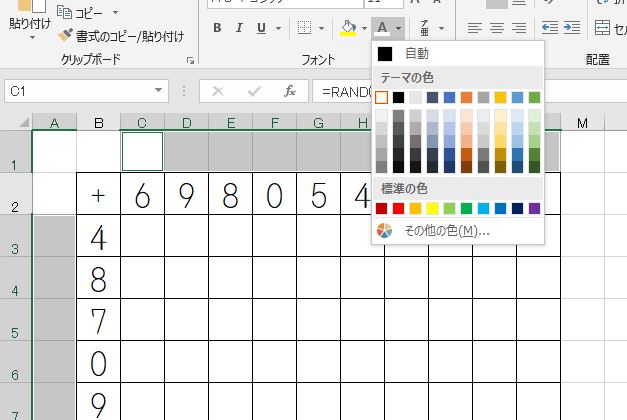627x420 pixels.
Task: Open underline style dropdown arrow
Action: 278,28
